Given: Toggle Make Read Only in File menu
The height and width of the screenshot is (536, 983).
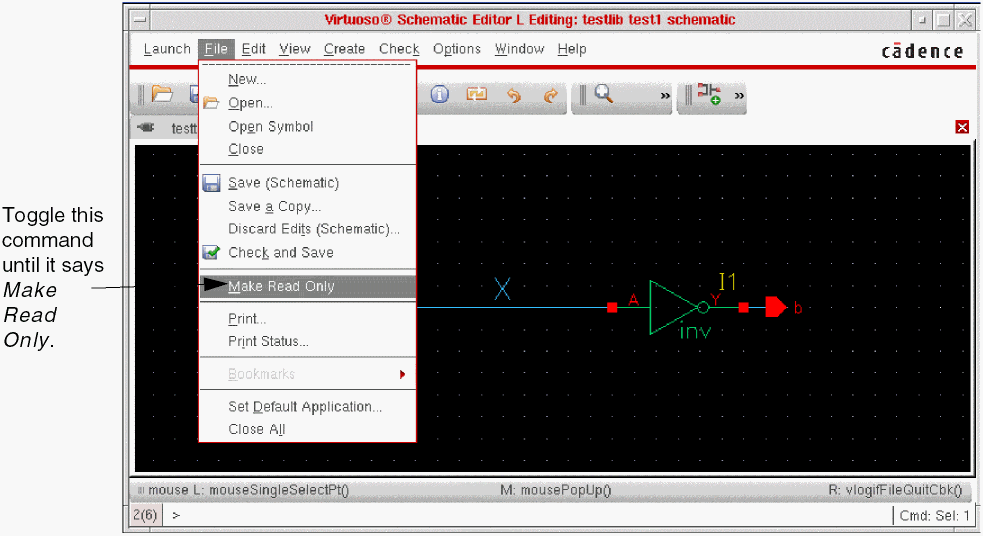Looking at the screenshot, I should point(281,286).
